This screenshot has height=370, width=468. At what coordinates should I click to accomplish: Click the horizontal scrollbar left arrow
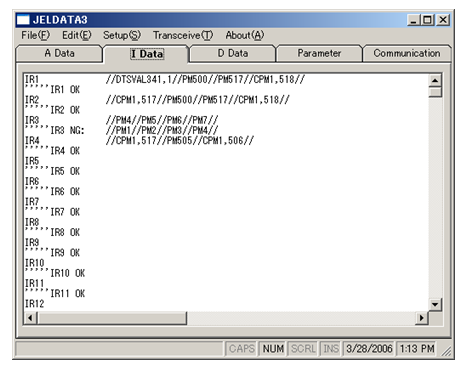click(30, 318)
